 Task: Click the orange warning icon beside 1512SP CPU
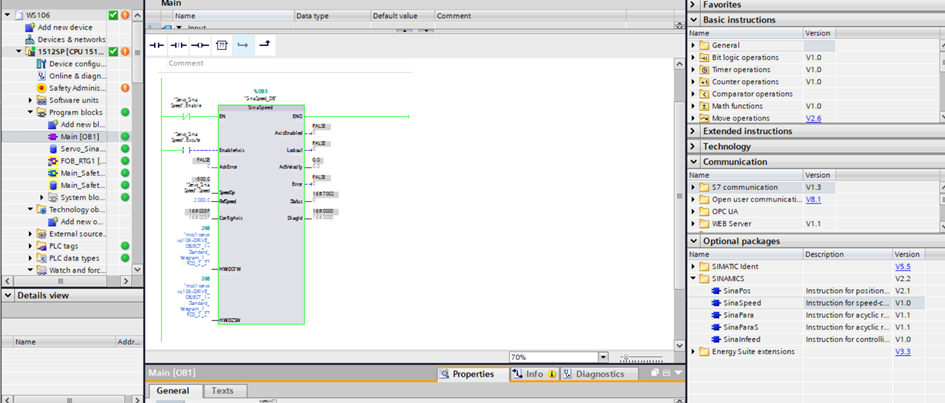click(x=125, y=52)
